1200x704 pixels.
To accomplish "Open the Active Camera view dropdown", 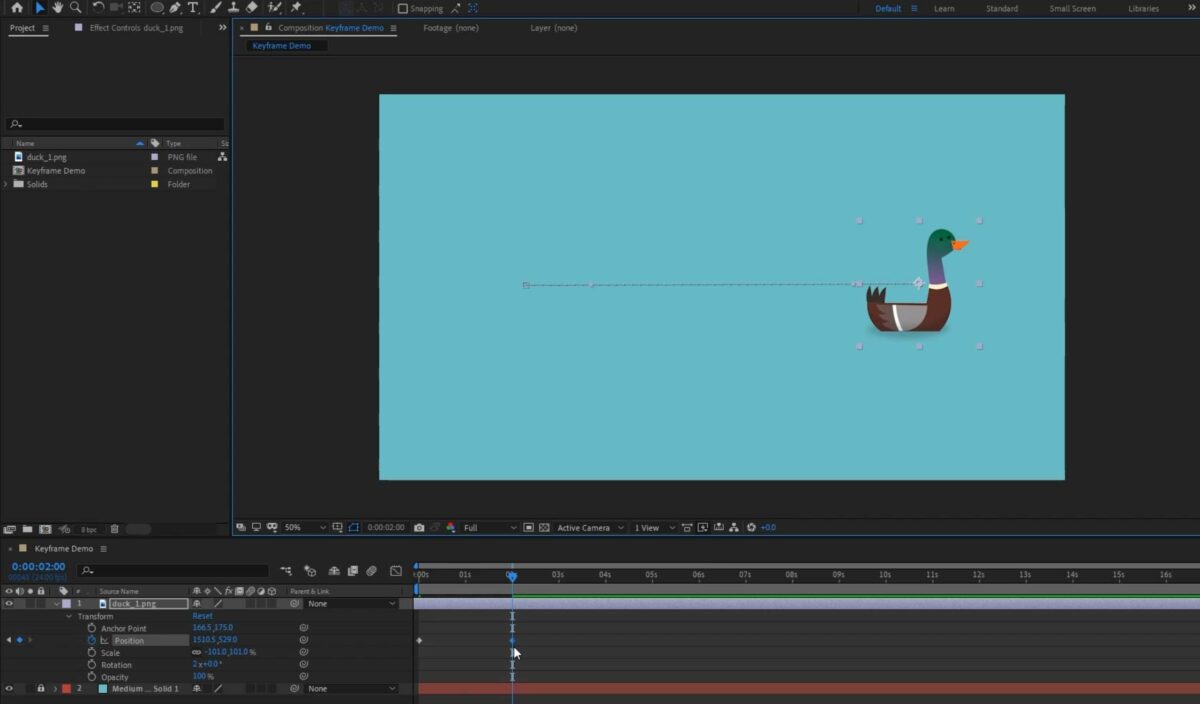I will point(588,527).
